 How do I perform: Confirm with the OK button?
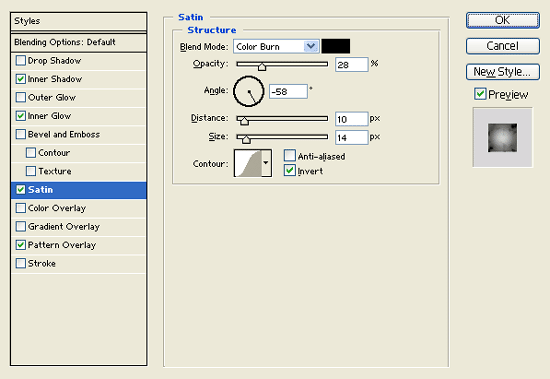(x=503, y=20)
